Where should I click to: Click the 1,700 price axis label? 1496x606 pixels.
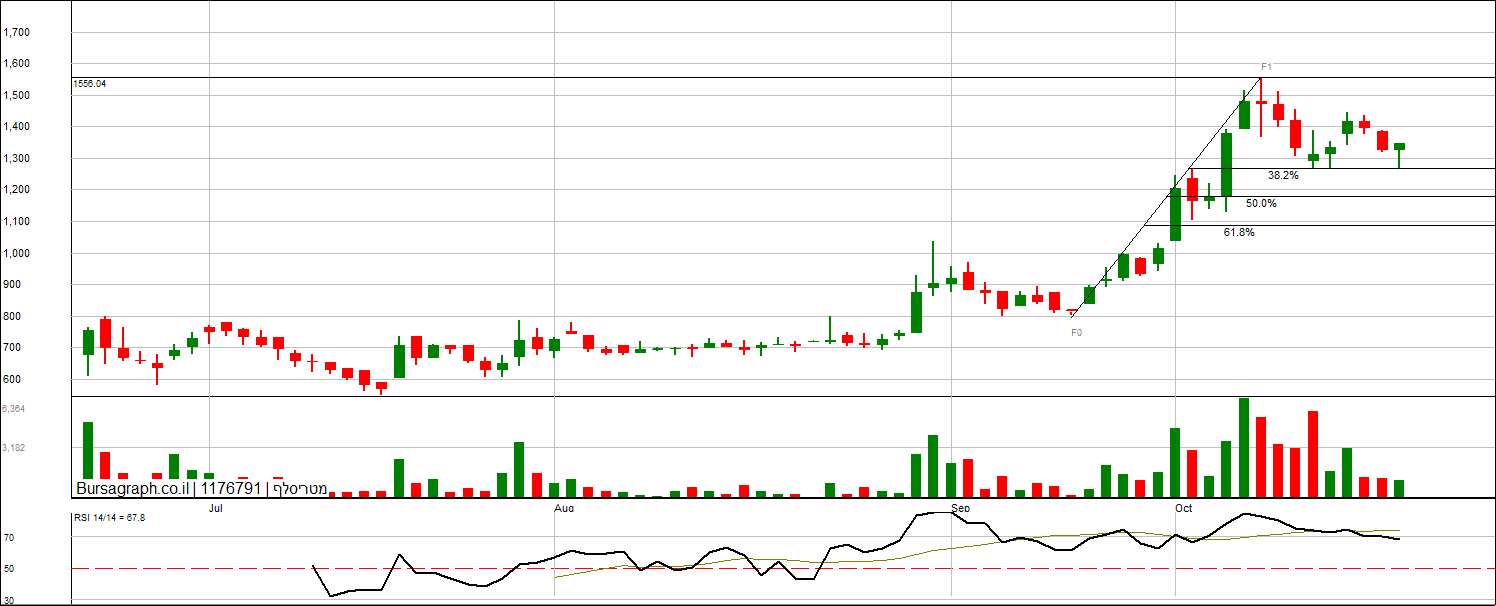click(17, 32)
